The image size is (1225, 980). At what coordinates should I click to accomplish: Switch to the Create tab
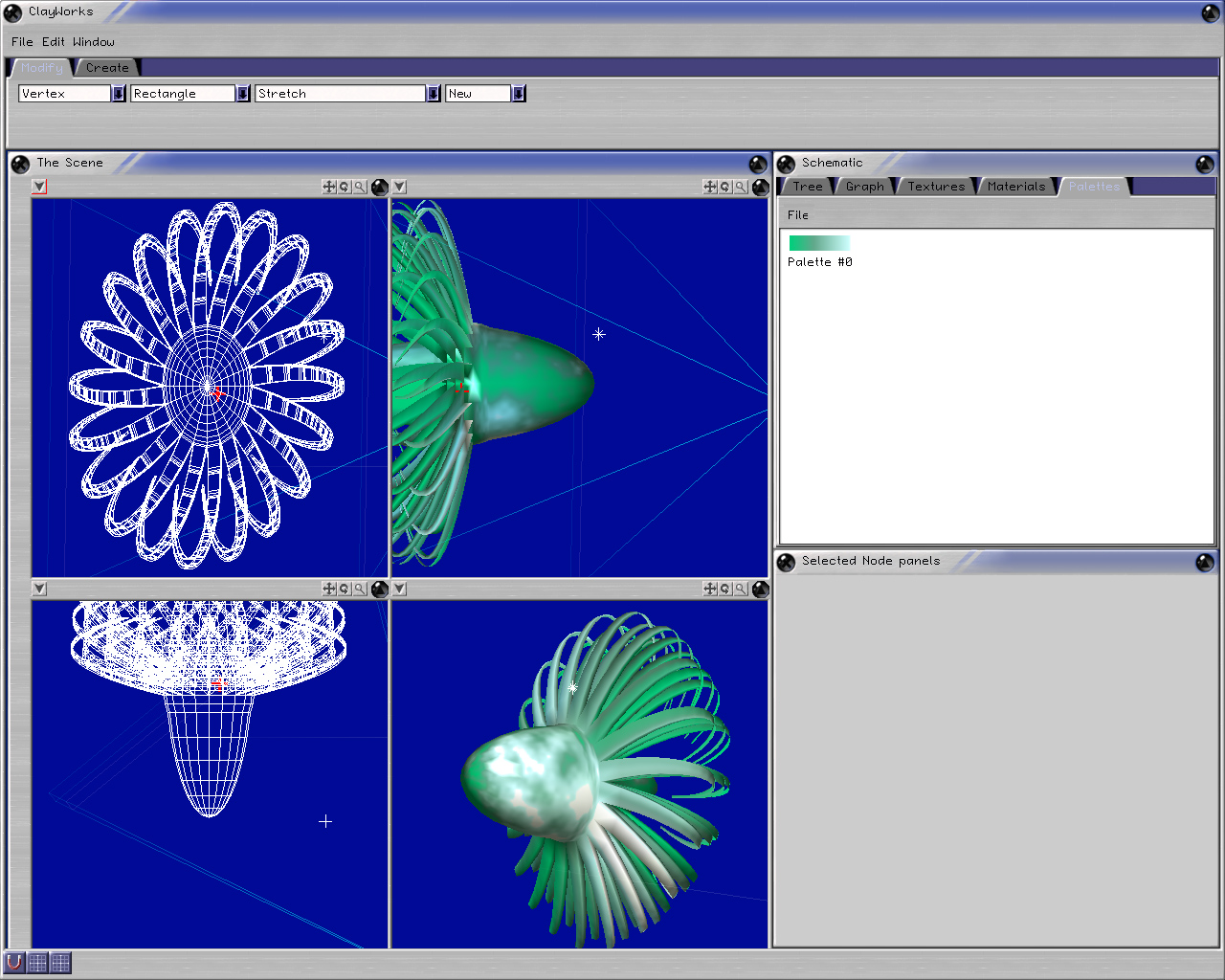click(x=107, y=68)
